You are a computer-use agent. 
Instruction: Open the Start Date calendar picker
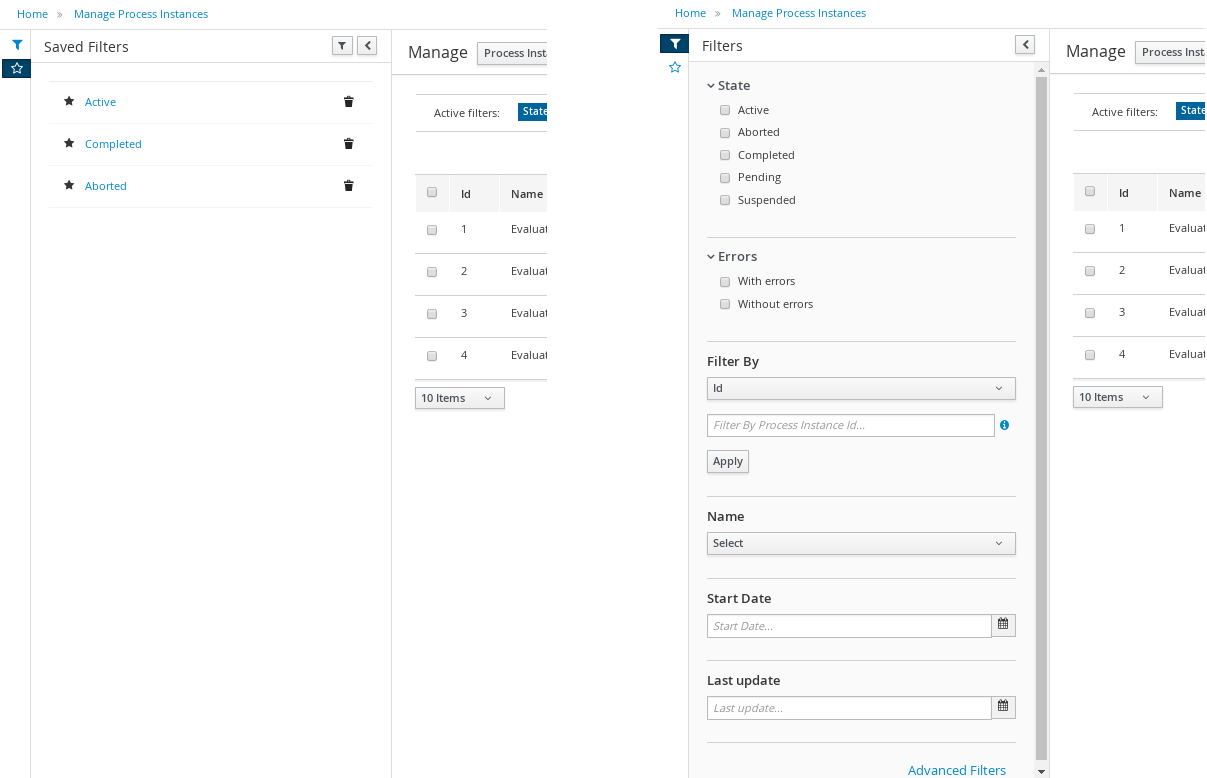pyautogui.click(x=1003, y=626)
